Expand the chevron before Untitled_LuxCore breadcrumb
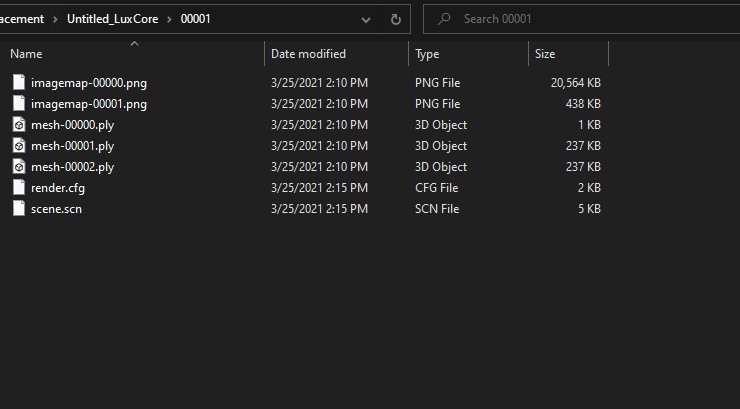This screenshot has height=409, width=740. point(56,19)
